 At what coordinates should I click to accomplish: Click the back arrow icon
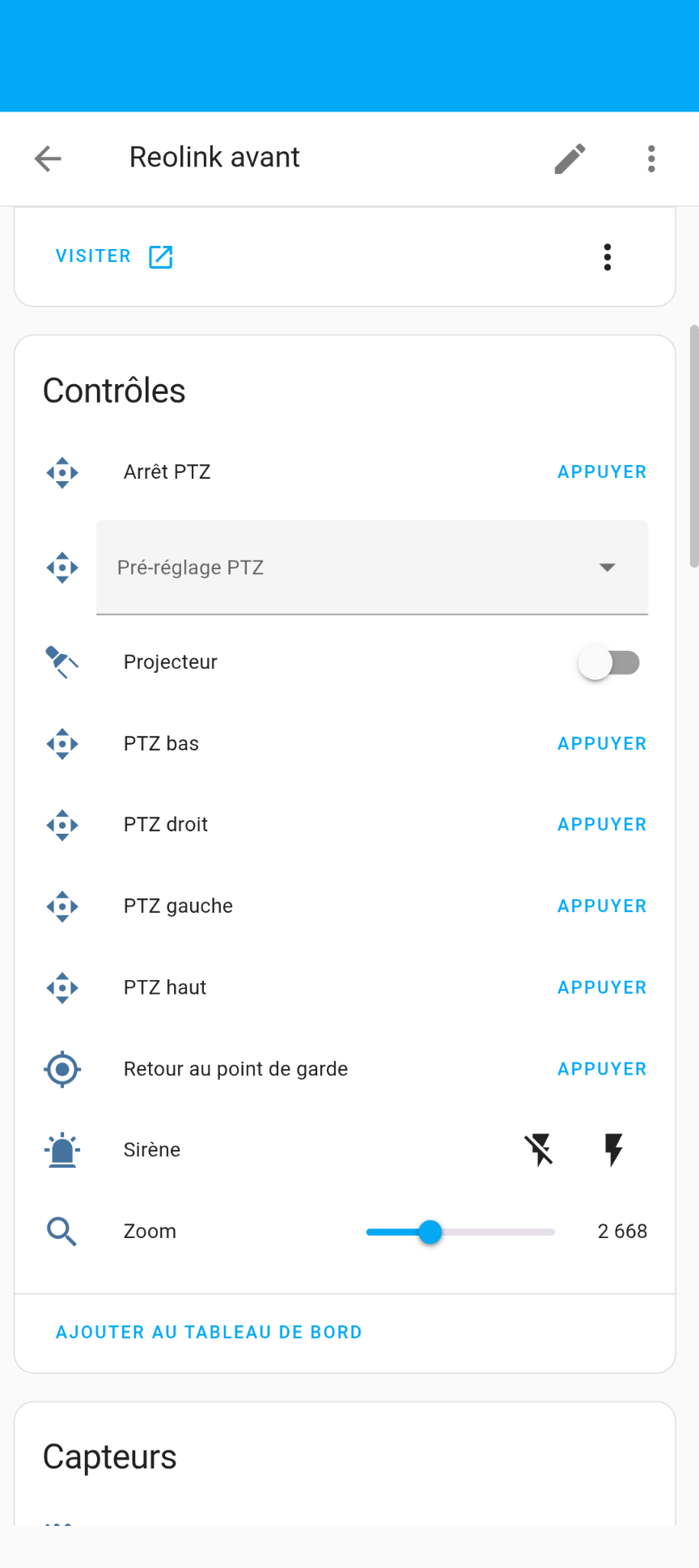(x=48, y=158)
